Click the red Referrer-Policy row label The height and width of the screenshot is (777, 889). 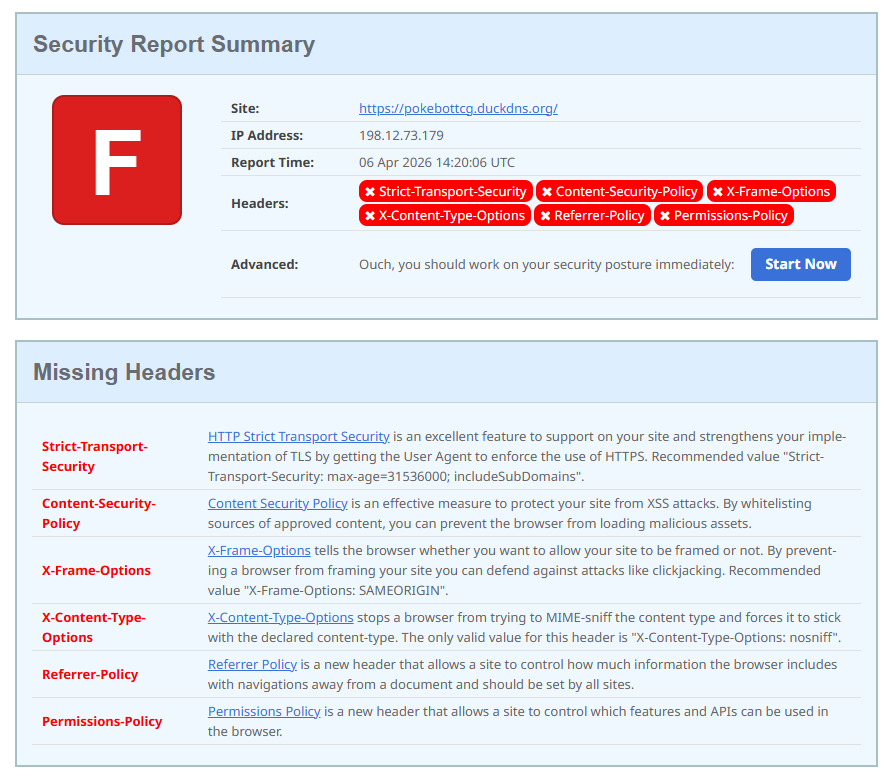90,674
